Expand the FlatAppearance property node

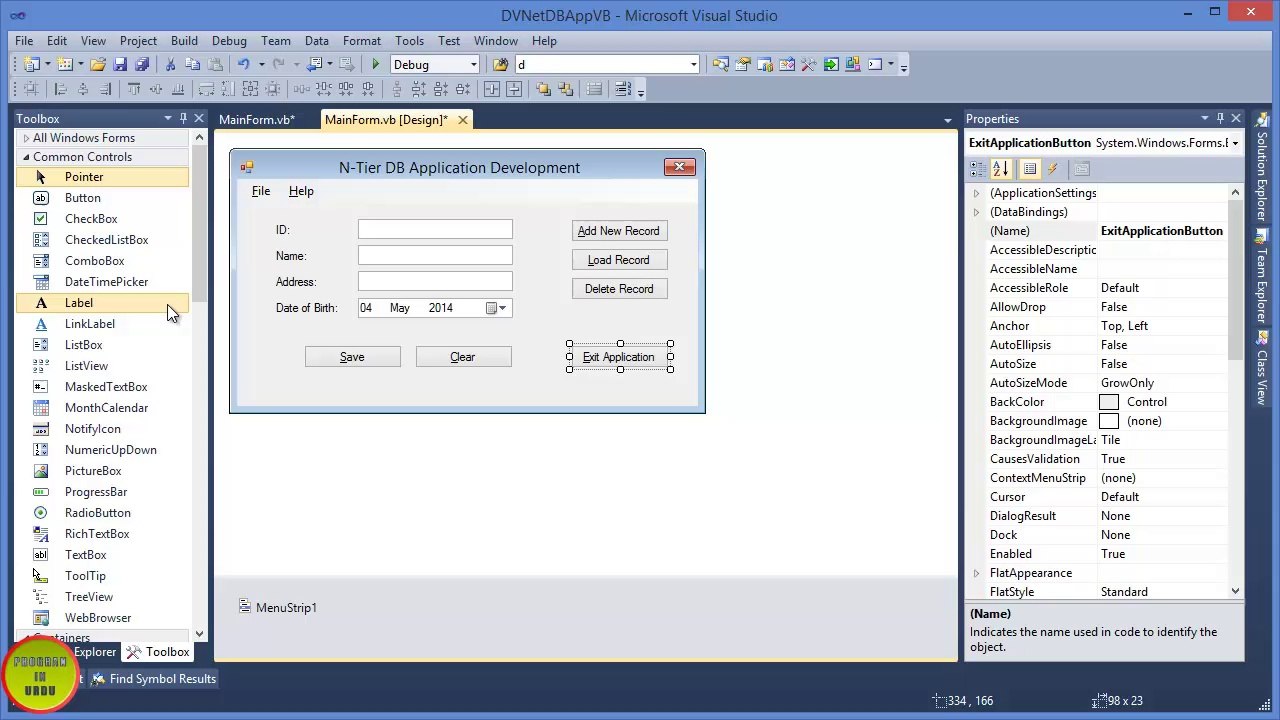(976, 573)
